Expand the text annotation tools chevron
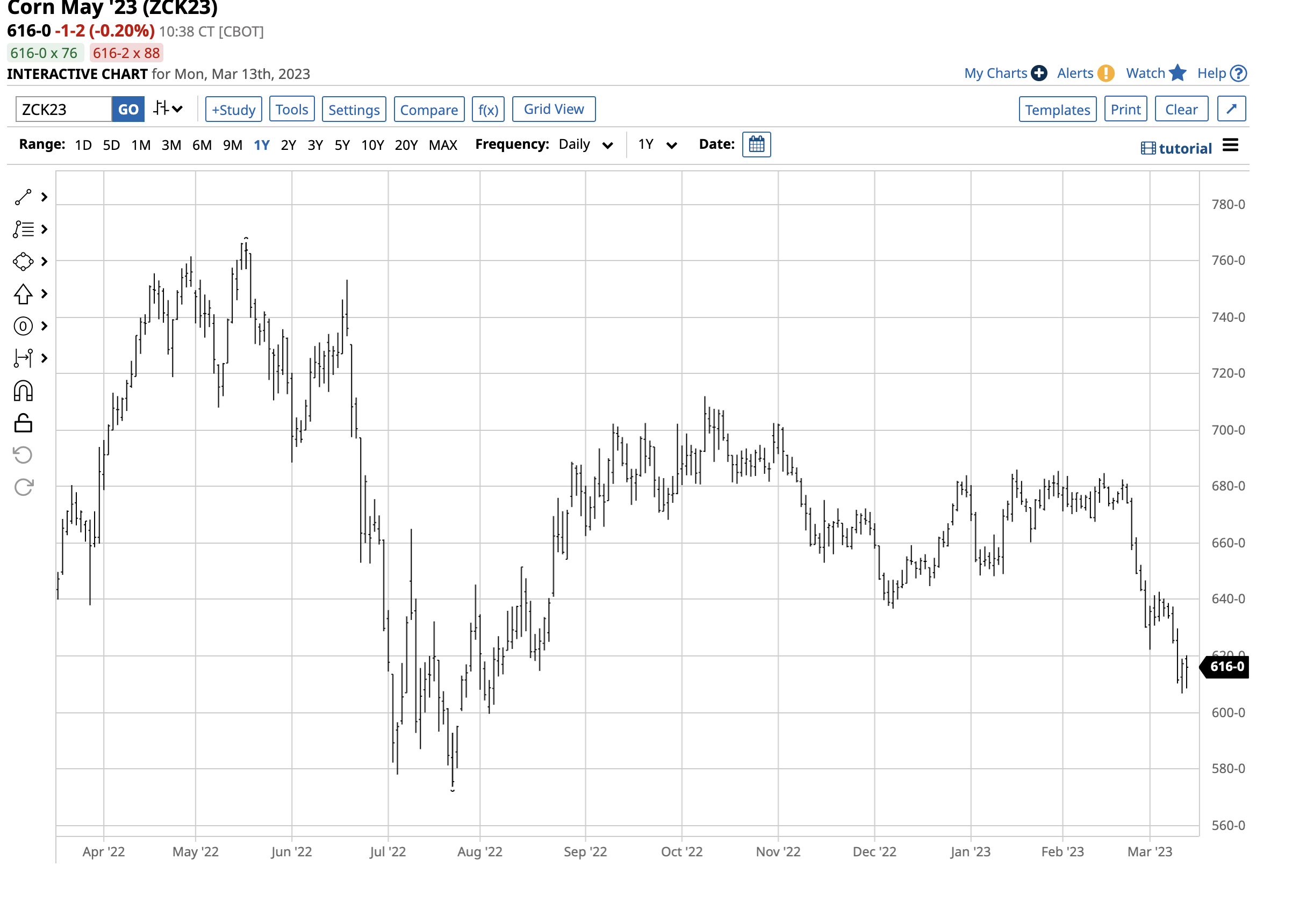Viewport: 1292px width, 924px height. click(45, 229)
